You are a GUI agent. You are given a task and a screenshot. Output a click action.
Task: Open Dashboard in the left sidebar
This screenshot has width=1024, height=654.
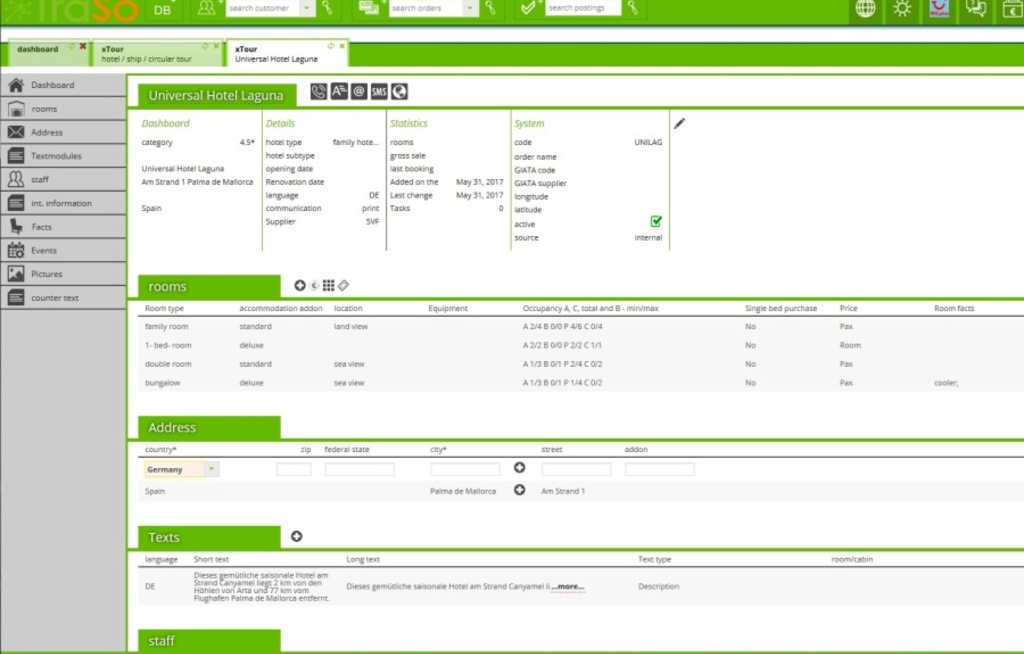click(63, 85)
